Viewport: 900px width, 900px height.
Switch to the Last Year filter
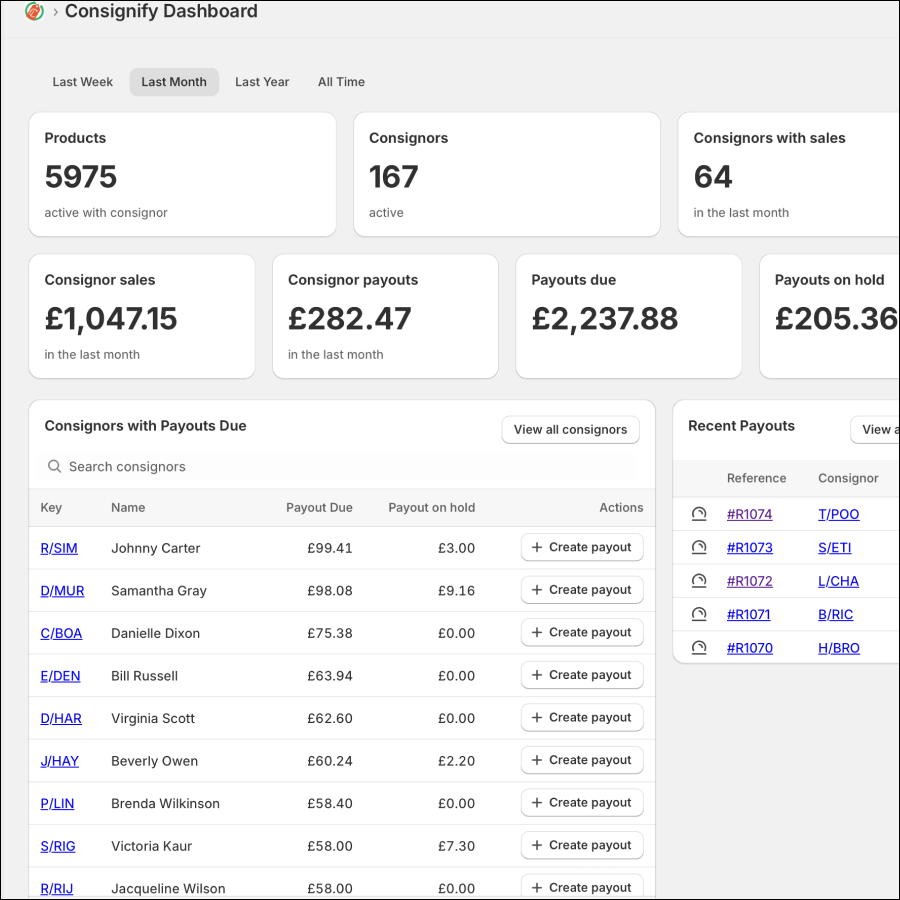click(262, 82)
